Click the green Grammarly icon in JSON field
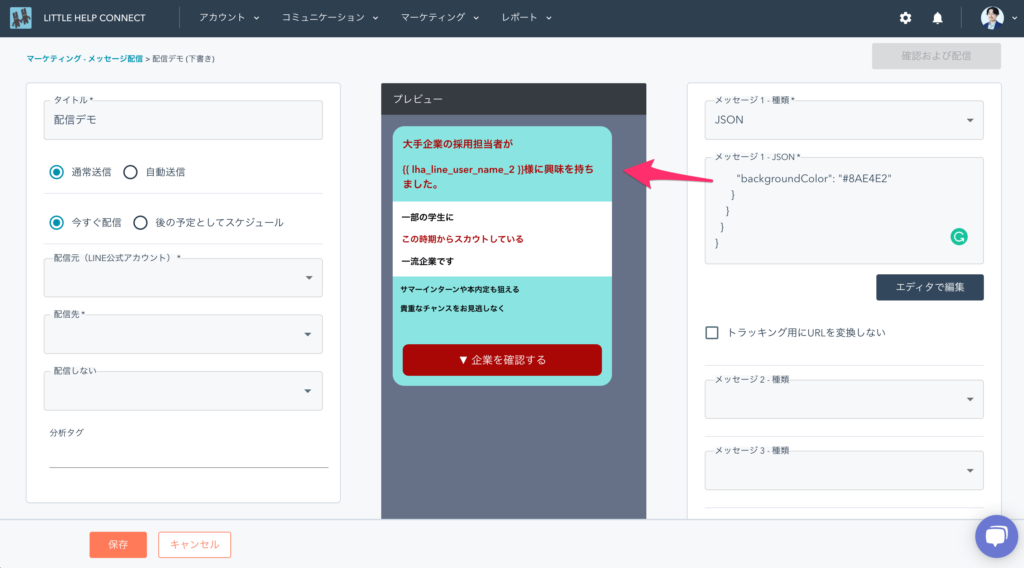Screen dimensions: 1024x568 pyautogui.click(x=958, y=237)
